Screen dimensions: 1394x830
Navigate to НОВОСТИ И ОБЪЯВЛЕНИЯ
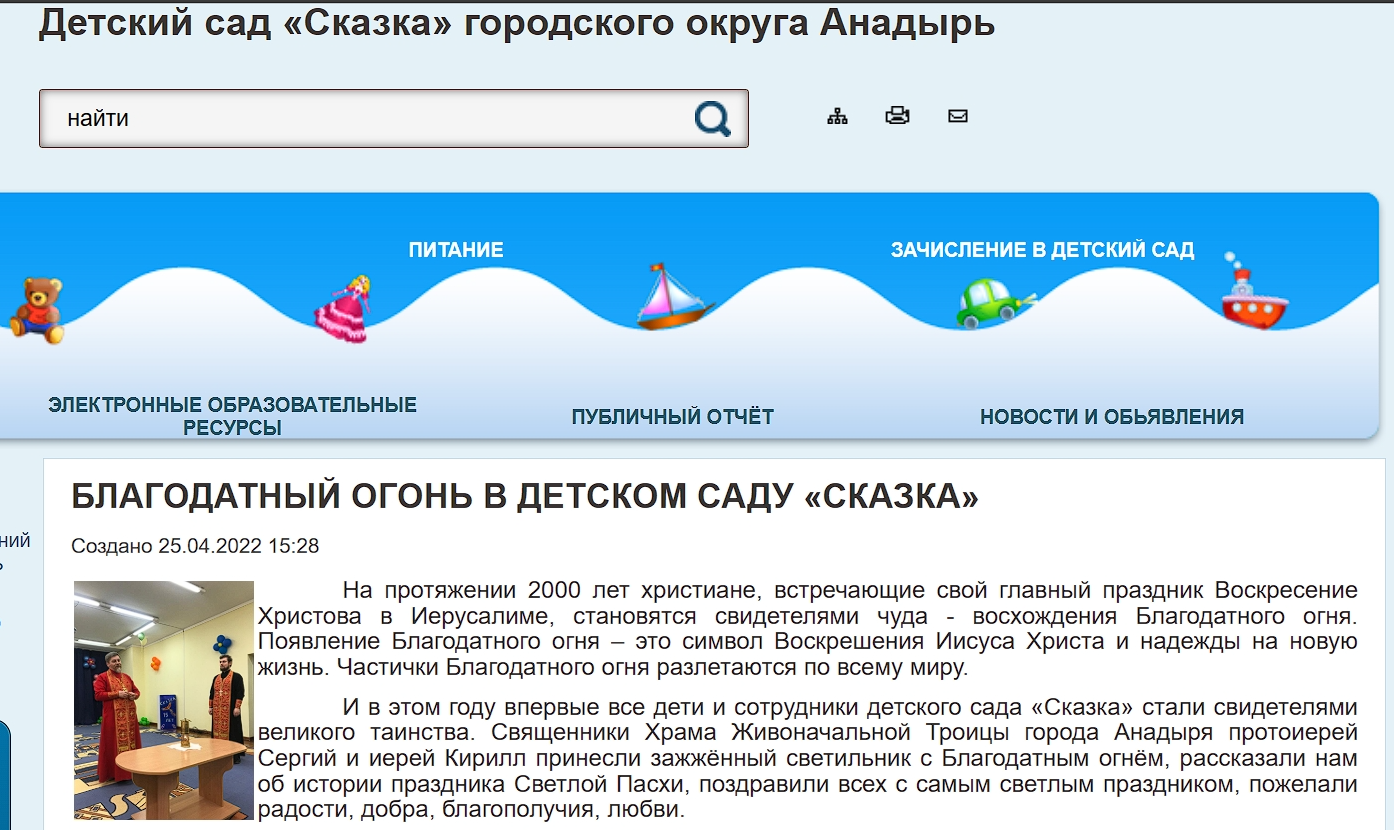tap(1112, 417)
